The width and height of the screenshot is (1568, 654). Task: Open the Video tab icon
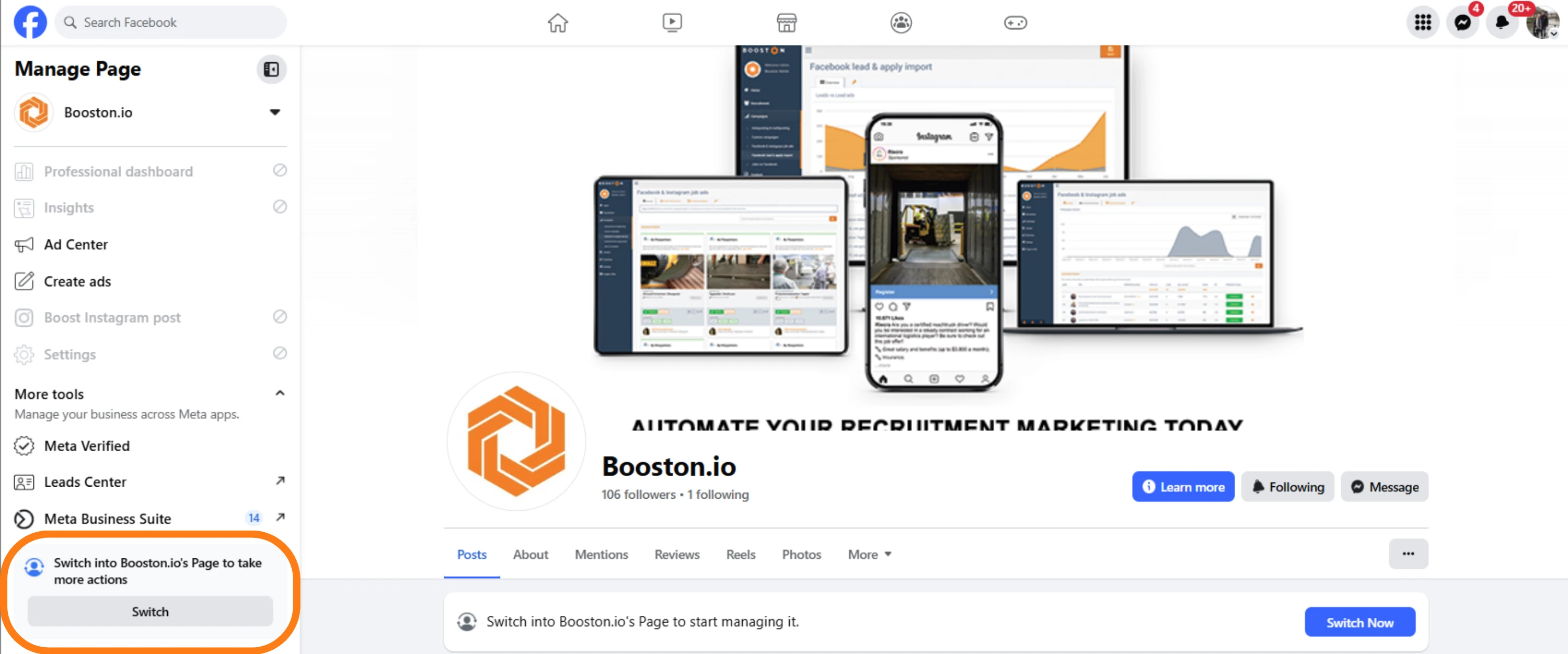tap(672, 22)
